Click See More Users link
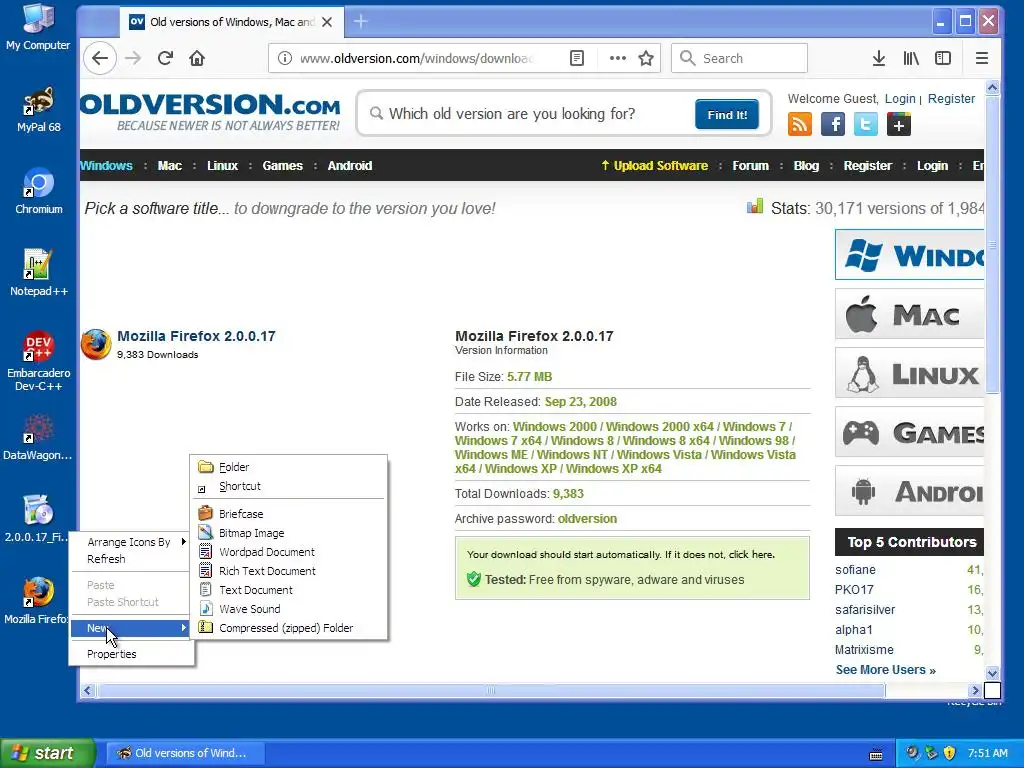The height and width of the screenshot is (768, 1024). tap(886, 670)
